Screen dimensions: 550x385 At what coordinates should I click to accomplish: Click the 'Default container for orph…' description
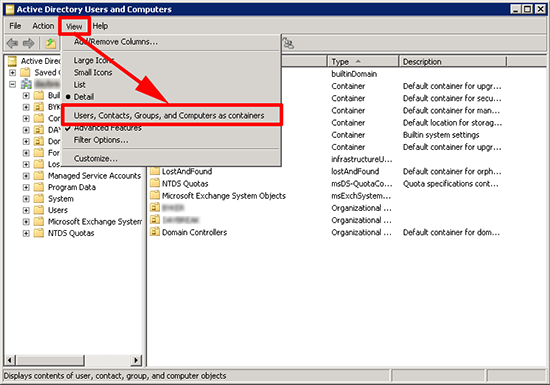coord(452,171)
